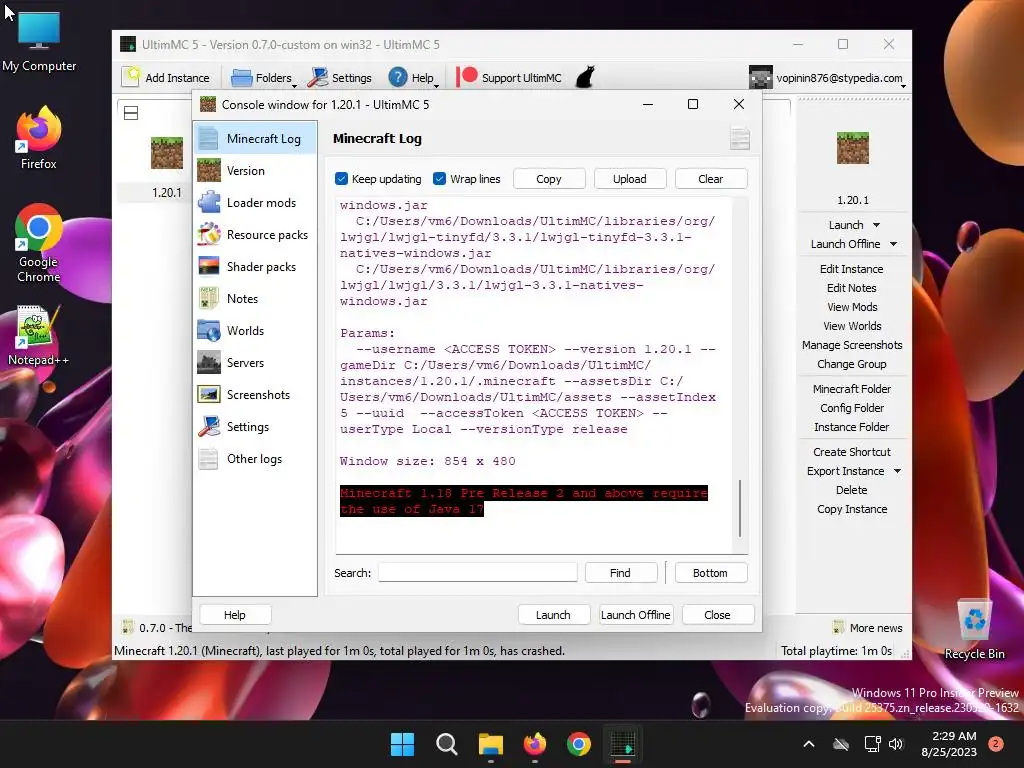Screen dimensions: 1024x768
Task: Open File Explorer from taskbar
Action: click(x=490, y=744)
